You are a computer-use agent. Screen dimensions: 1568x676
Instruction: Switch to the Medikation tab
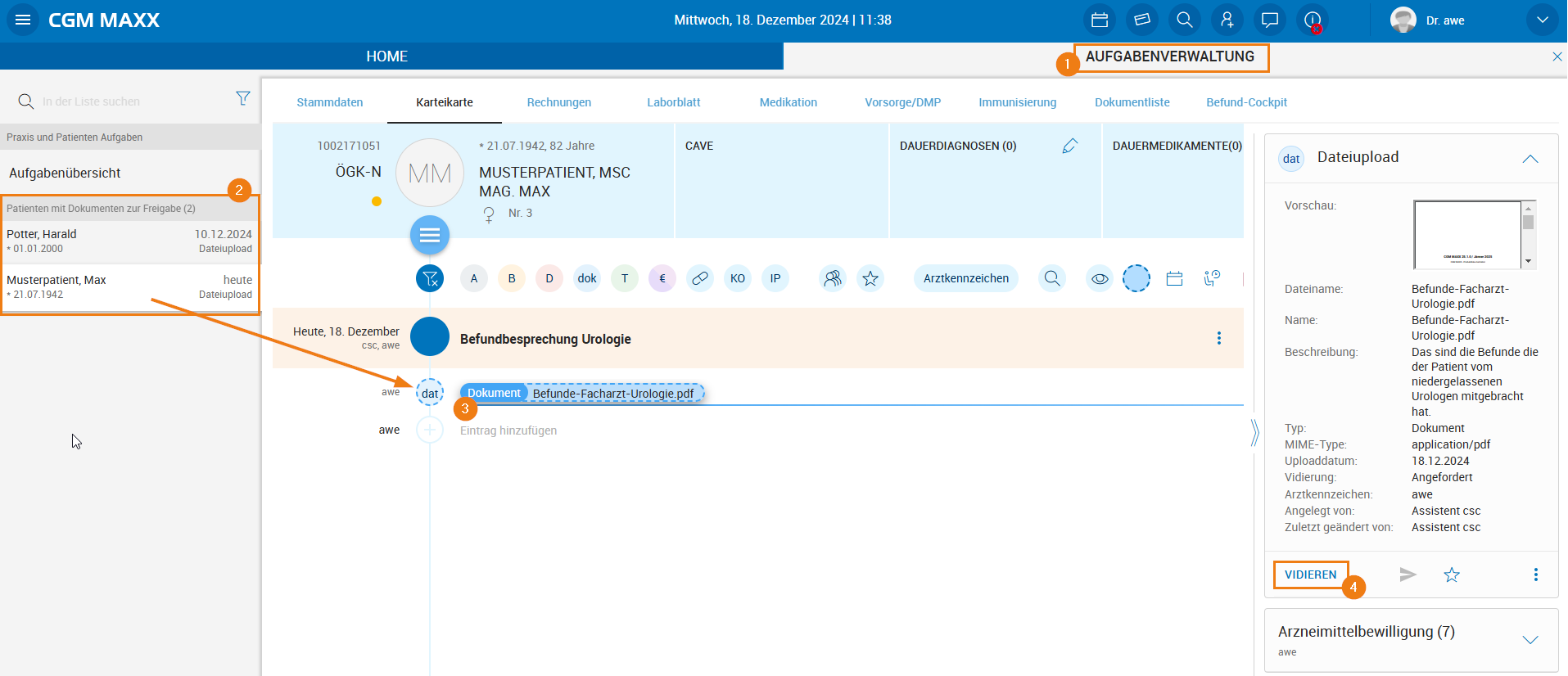788,102
